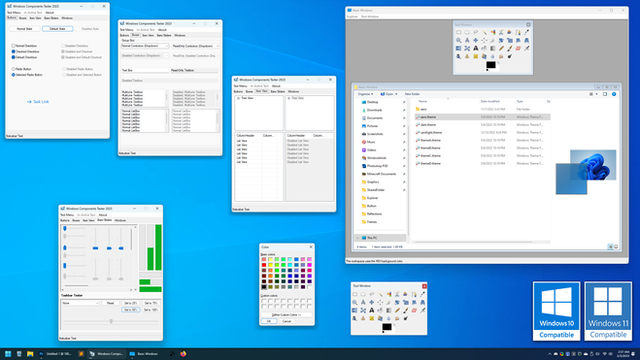Click Define Custom Colors button

287,315
